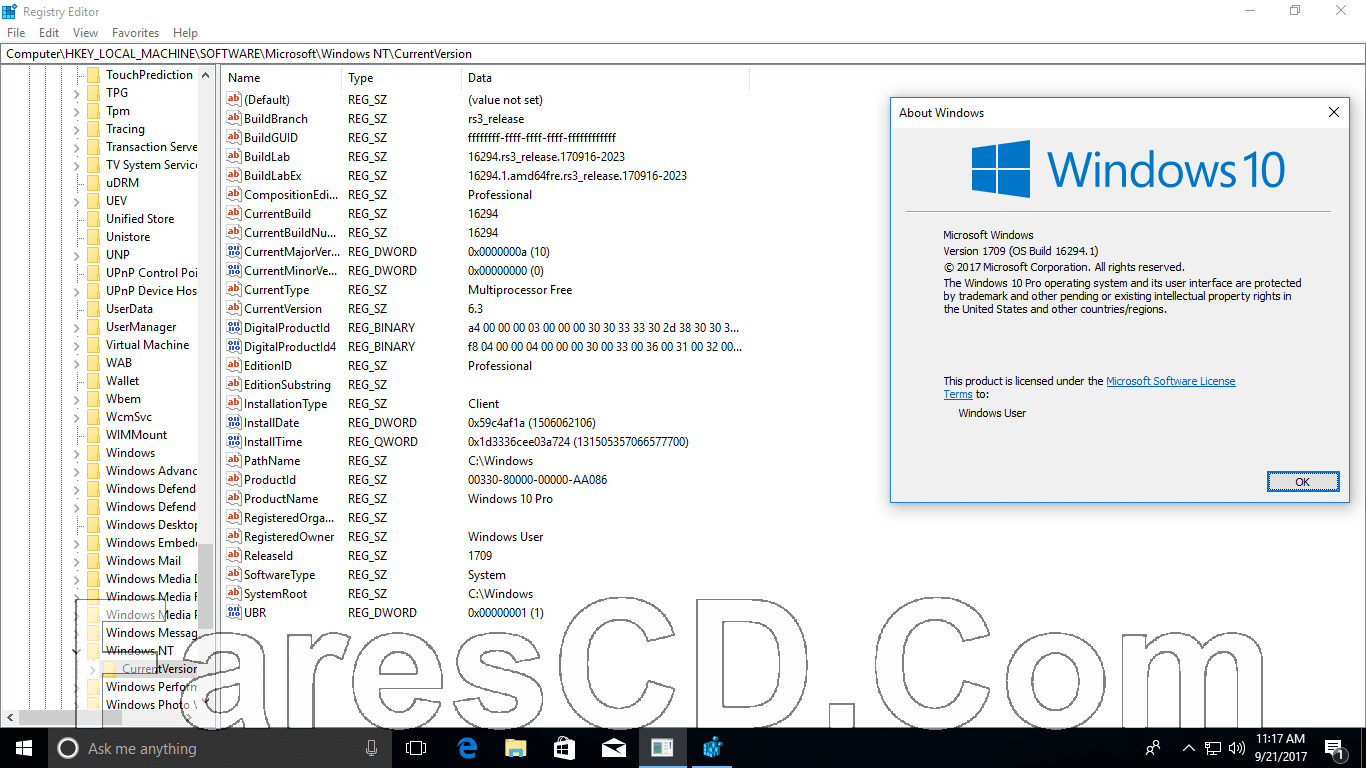This screenshot has width=1366, height=768.
Task: Close the About Windows dialog
Action: (x=1333, y=113)
